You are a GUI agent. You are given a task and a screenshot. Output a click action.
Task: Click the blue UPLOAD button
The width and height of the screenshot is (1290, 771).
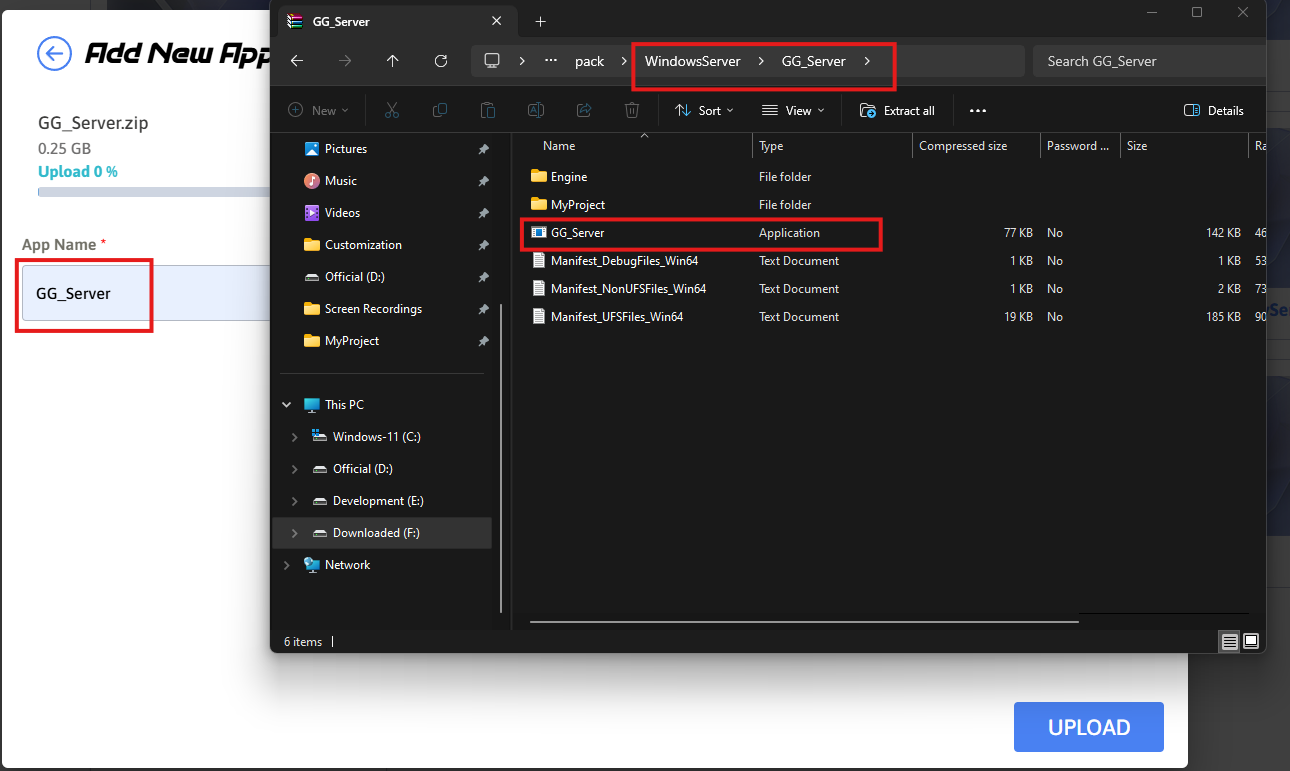1088,727
